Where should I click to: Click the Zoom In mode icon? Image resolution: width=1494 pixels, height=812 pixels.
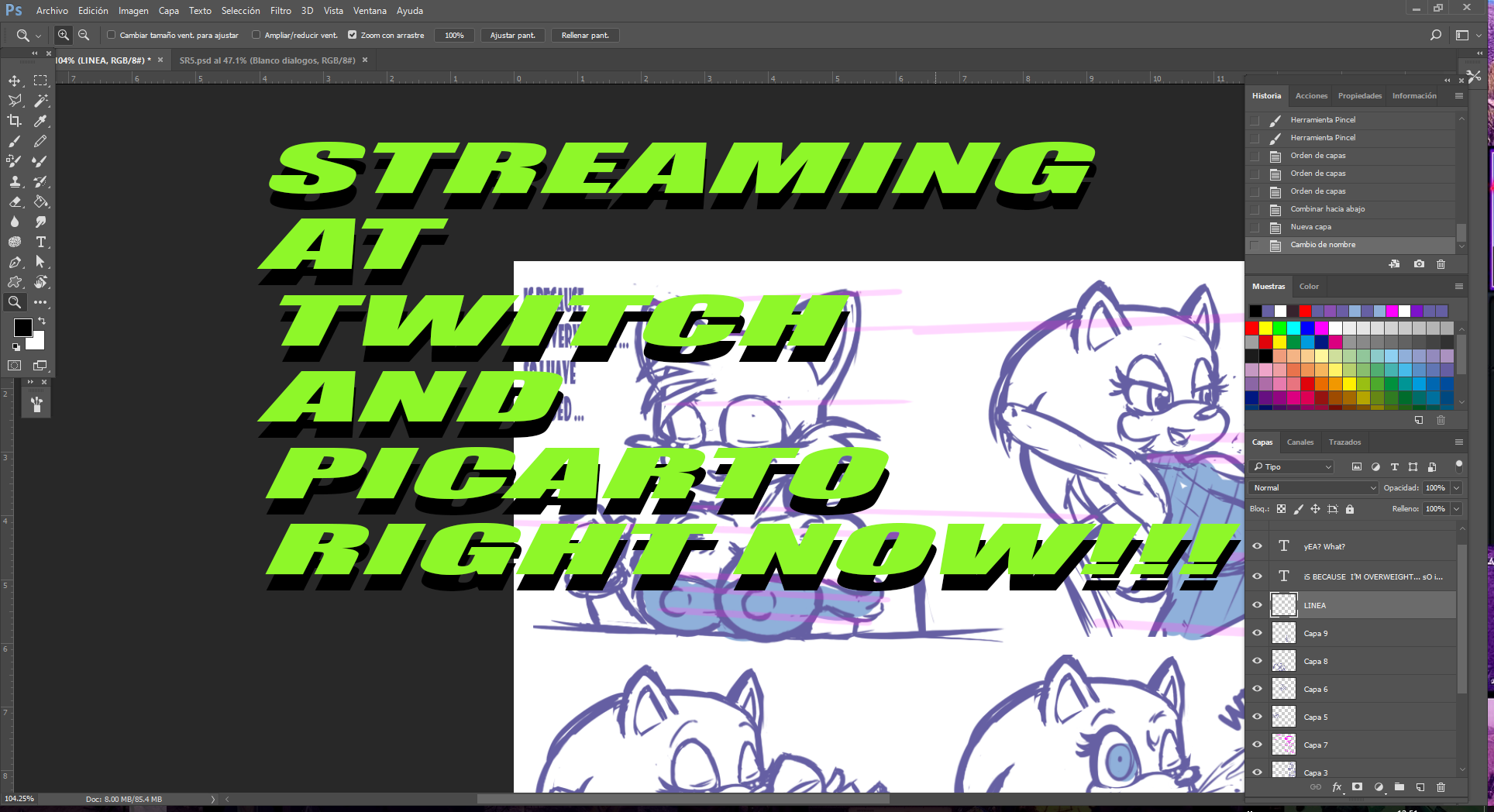pyautogui.click(x=64, y=35)
